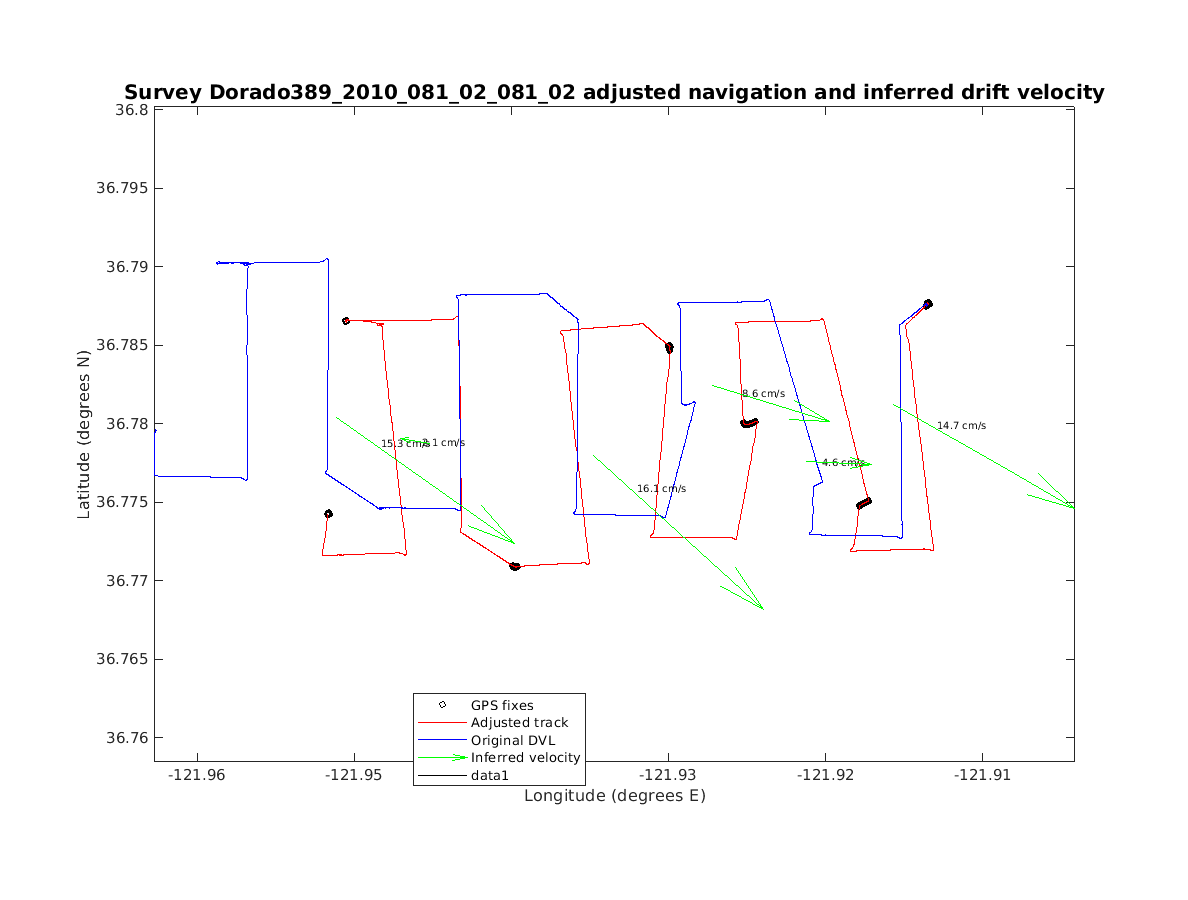Click the red Adjusted track line sample in legend
1188x900 pixels.
441,723
